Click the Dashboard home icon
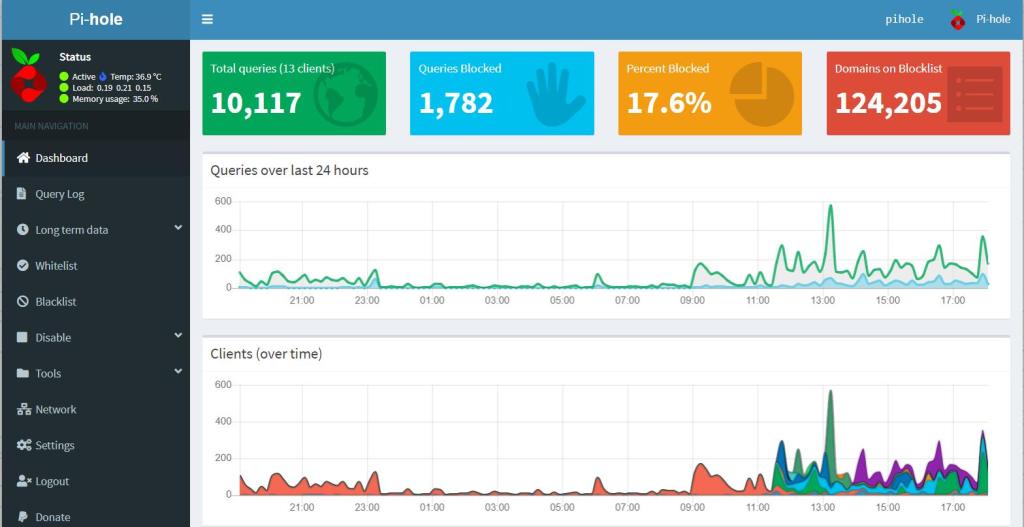This screenshot has width=1024, height=527. point(24,158)
